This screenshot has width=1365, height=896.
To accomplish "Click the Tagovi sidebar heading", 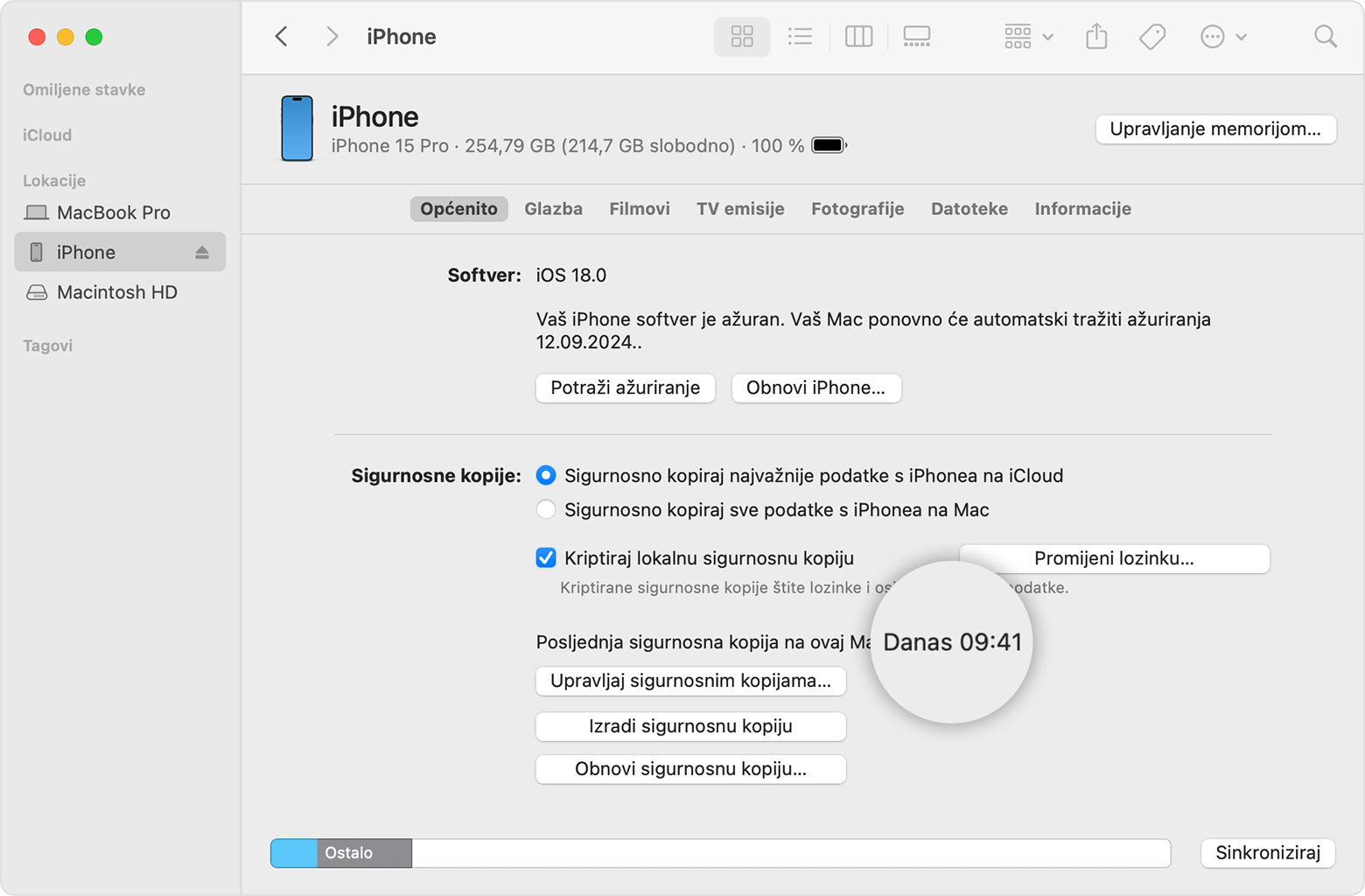I will pos(47,346).
